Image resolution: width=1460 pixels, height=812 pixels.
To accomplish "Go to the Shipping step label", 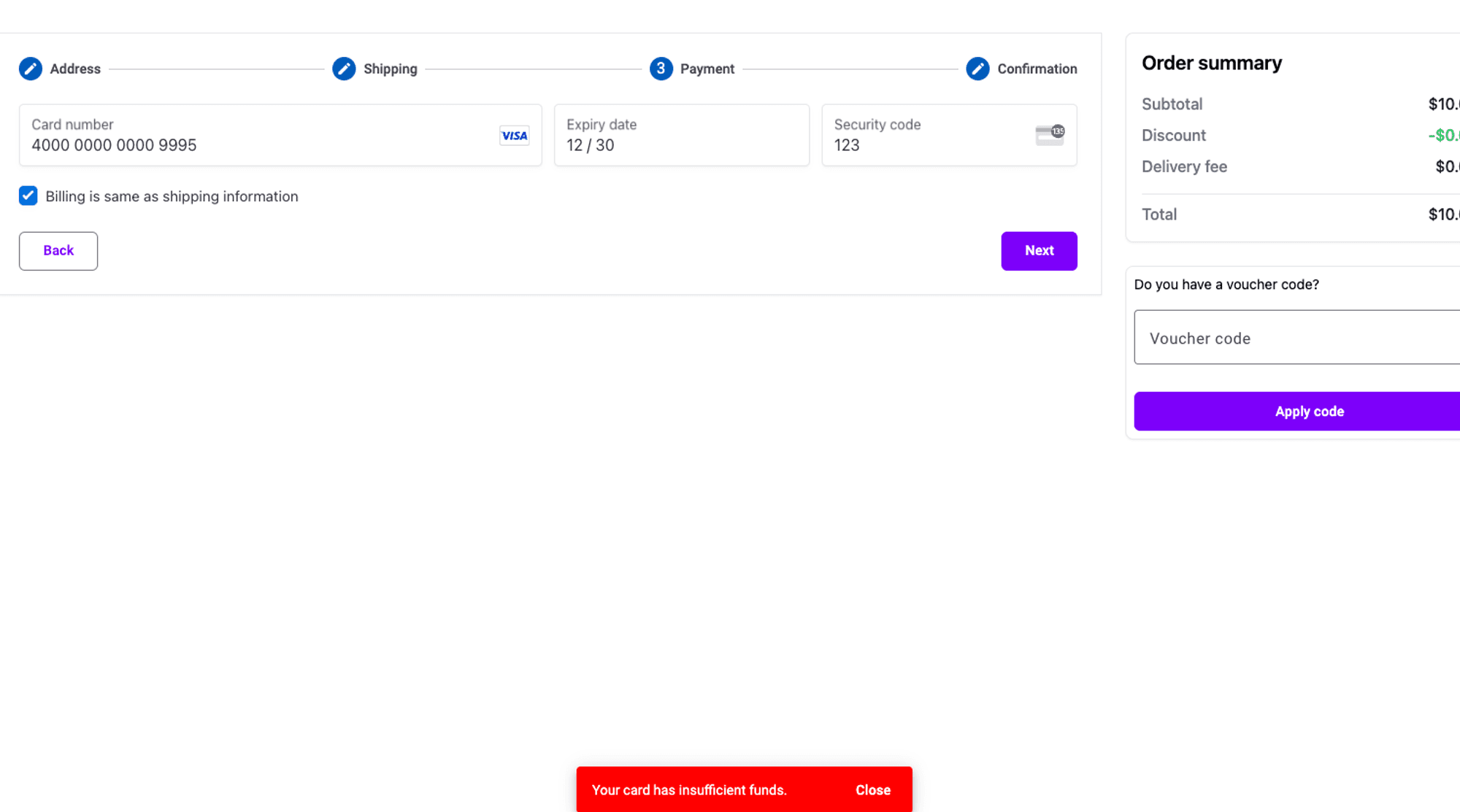I will (391, 69).
